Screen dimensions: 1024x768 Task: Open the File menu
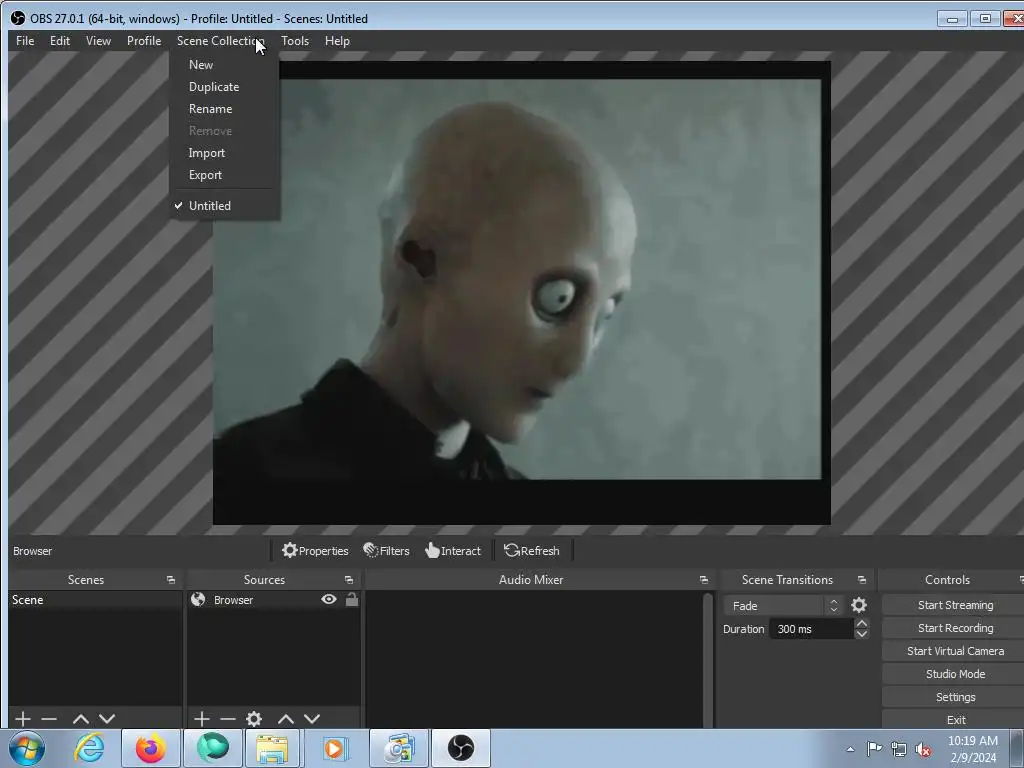point(25,40)
